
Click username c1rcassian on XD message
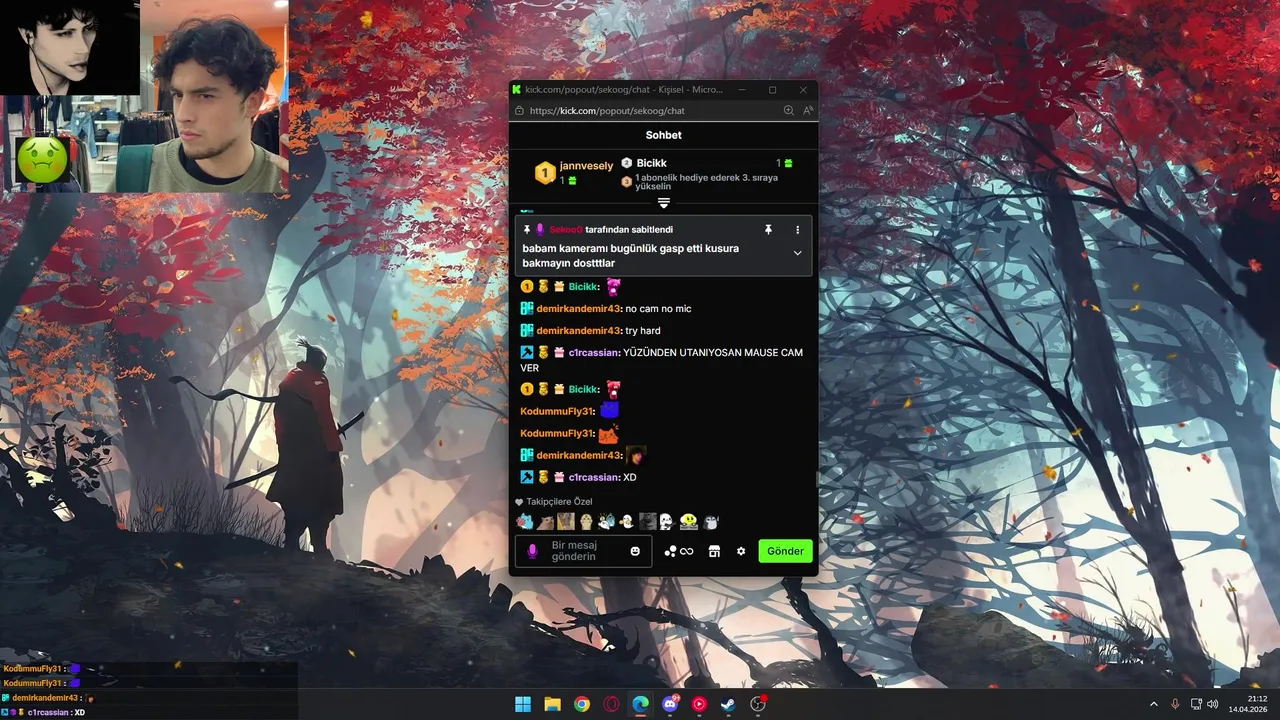tap(594, 477)
